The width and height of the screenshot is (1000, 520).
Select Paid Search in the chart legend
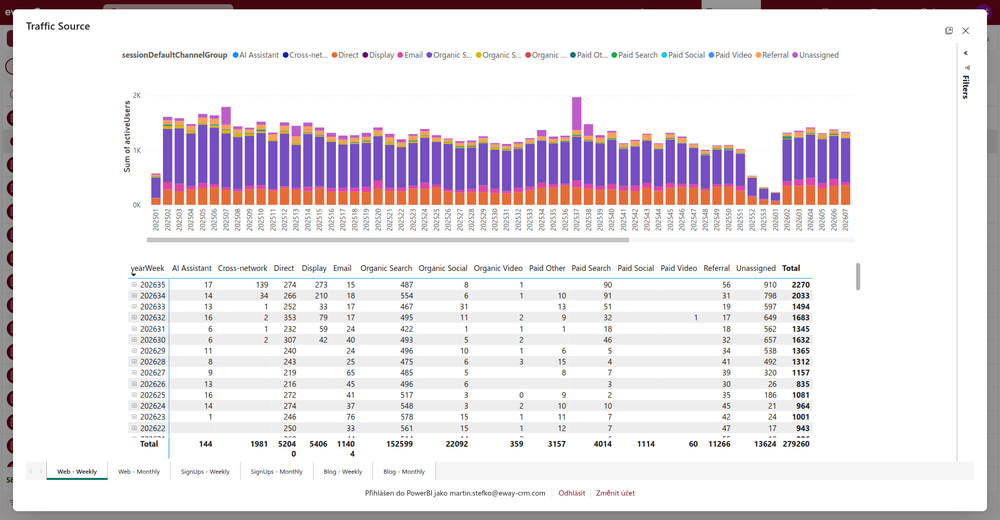(634, 55)
